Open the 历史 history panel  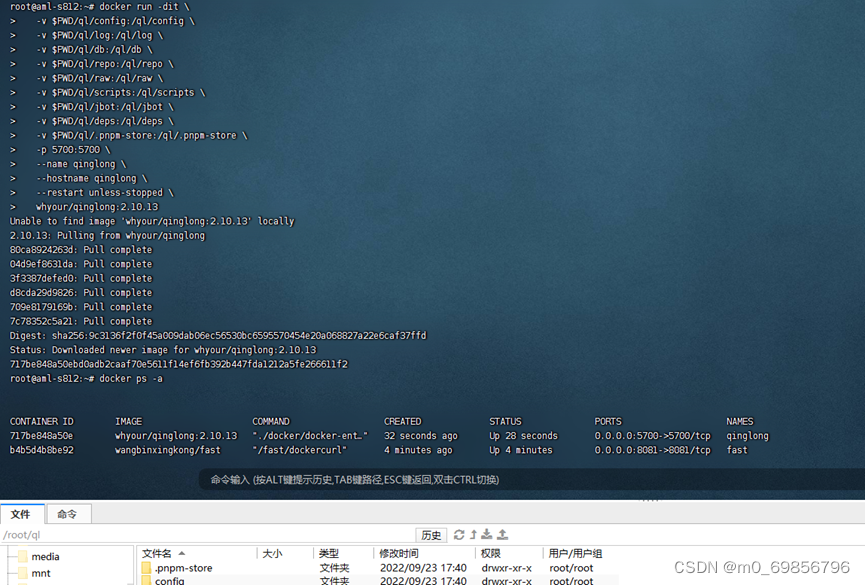430,534
